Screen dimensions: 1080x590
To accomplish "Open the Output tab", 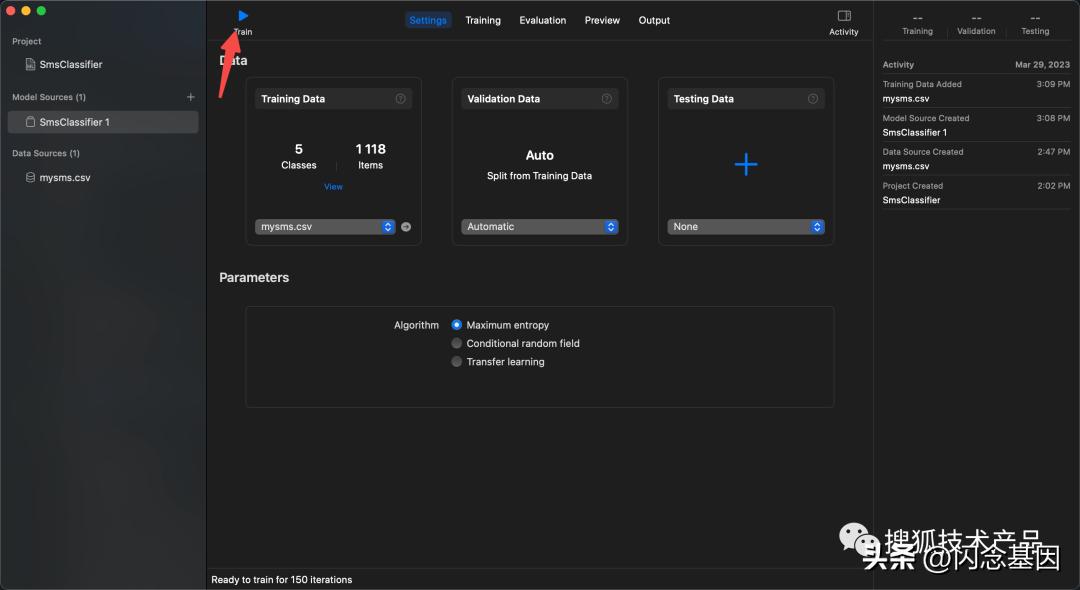I will coord(654,20).
